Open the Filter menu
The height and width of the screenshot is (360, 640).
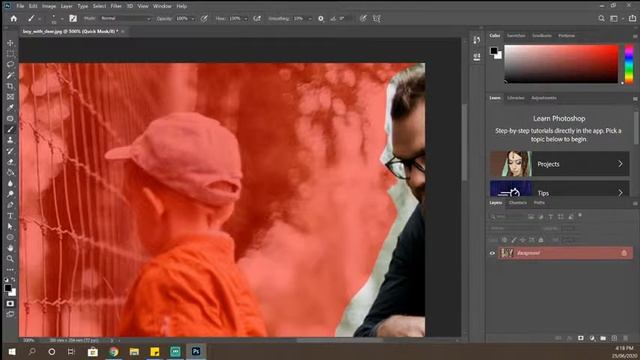click(x=116, y=6)
